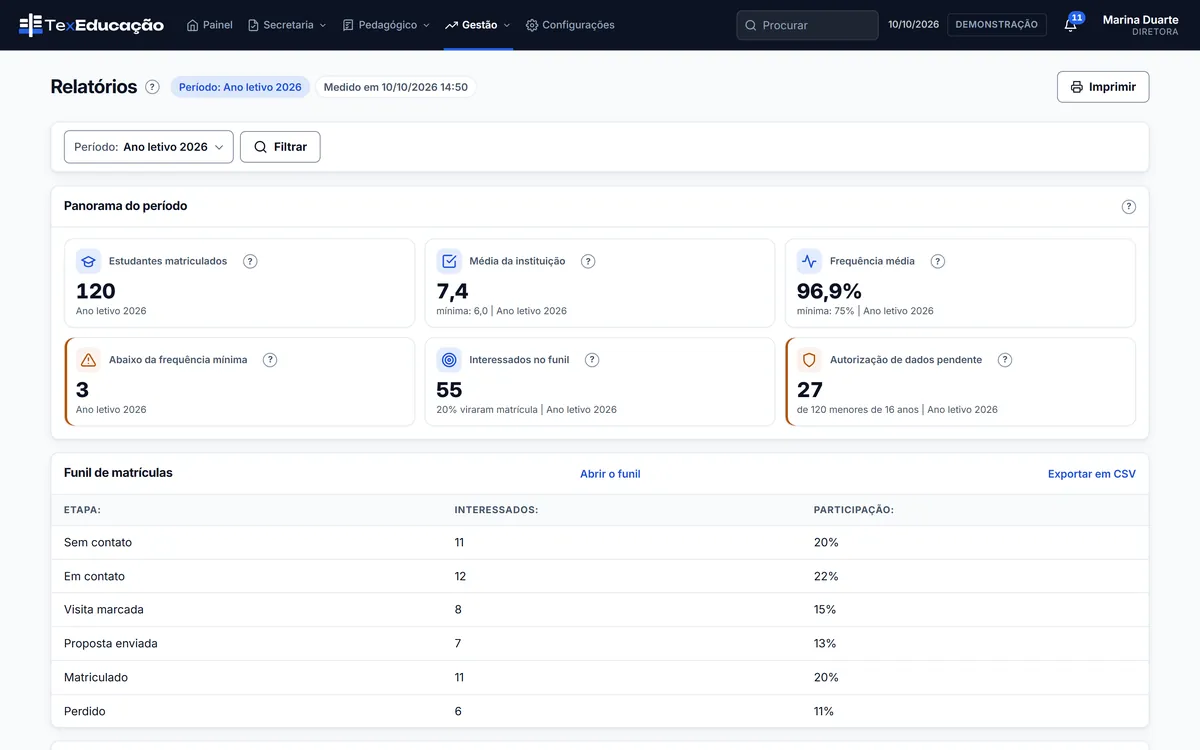
Task: Go to Painel in the top navigation
Action: pyautogui.click(x=210, y=25)
